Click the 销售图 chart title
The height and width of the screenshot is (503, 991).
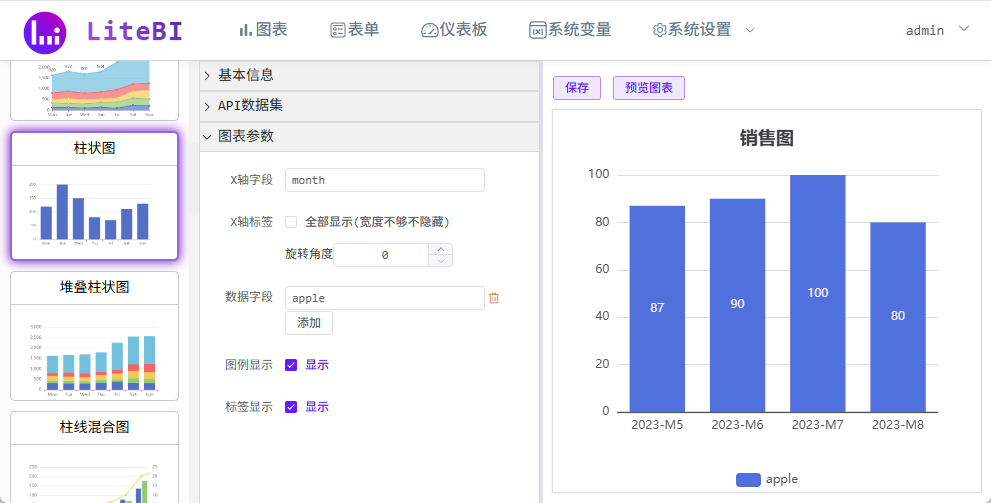(x=767, y=138)
